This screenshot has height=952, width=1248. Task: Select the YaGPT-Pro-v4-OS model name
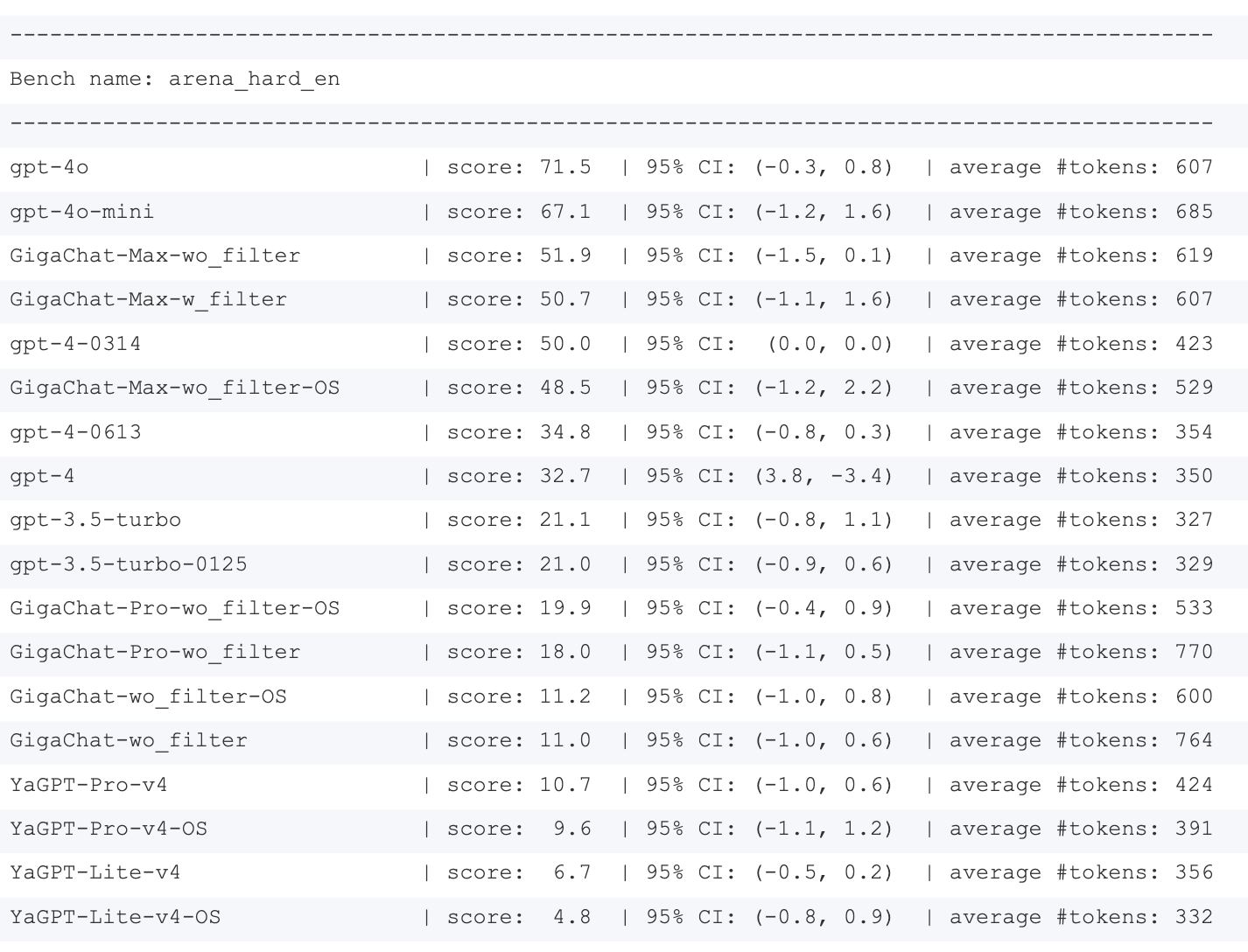point(109,829)
